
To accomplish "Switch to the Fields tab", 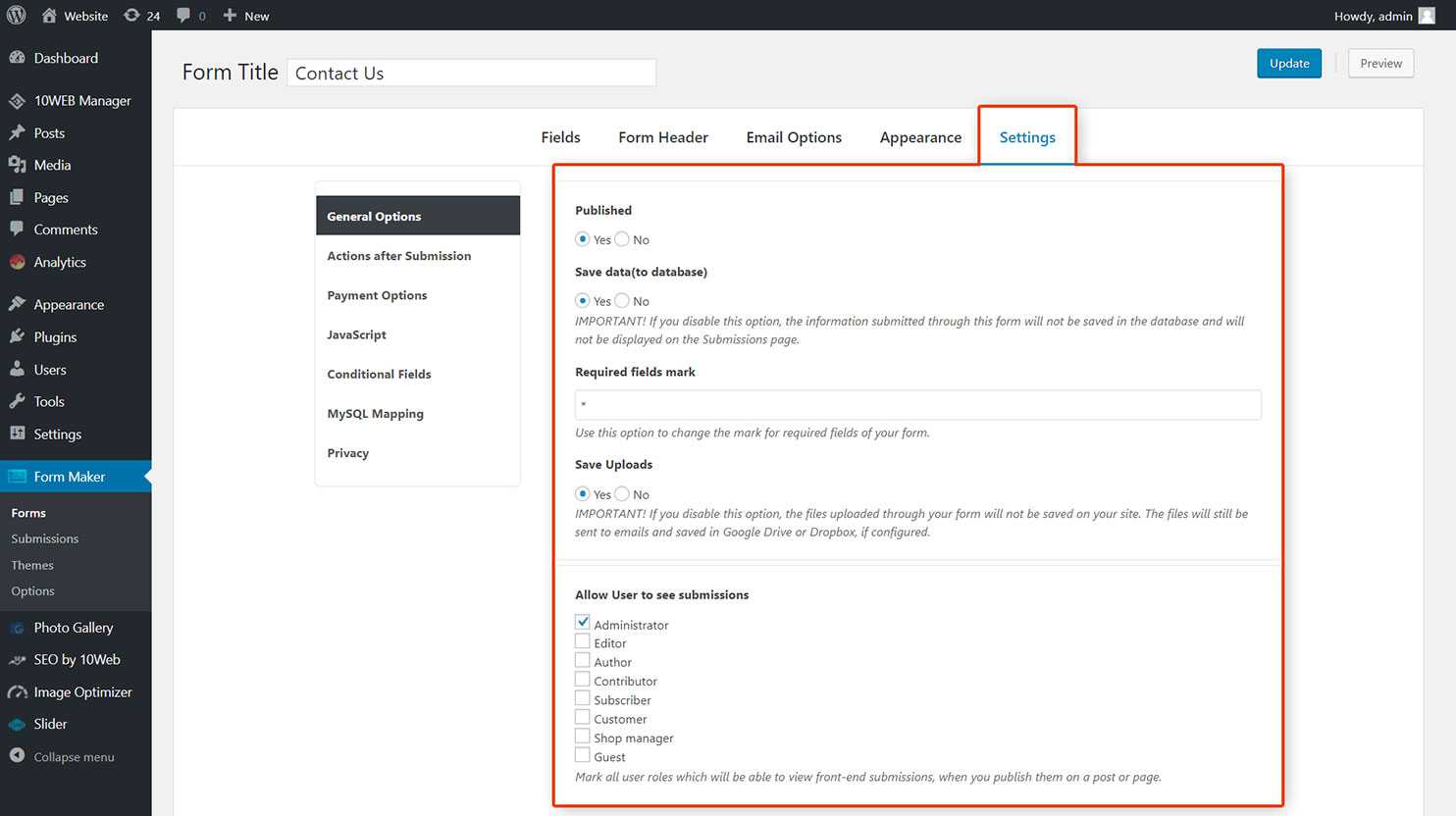I will (560, 137).
